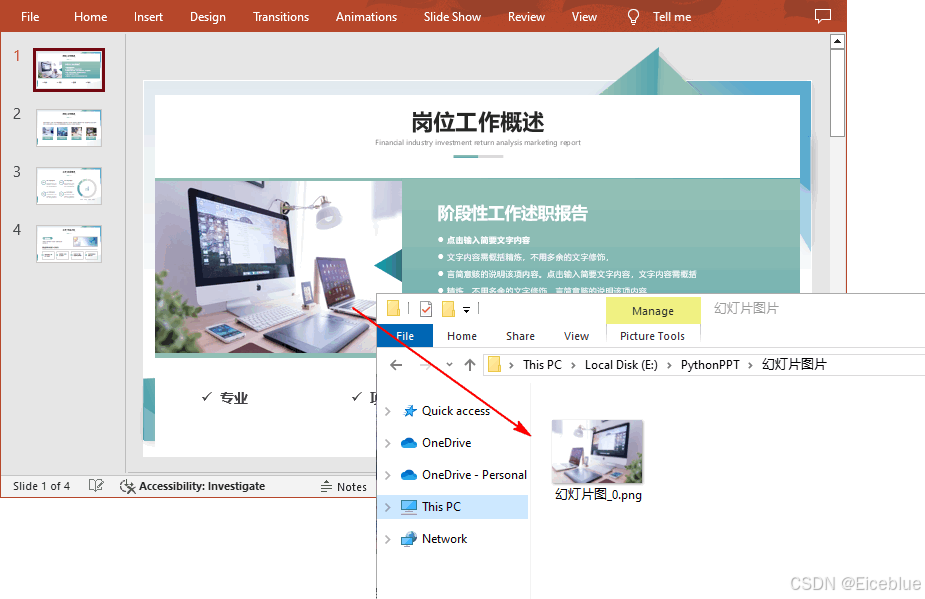Click the heading 阶段性工作述职报告
The image size is (925, 599).
(512, 213)
